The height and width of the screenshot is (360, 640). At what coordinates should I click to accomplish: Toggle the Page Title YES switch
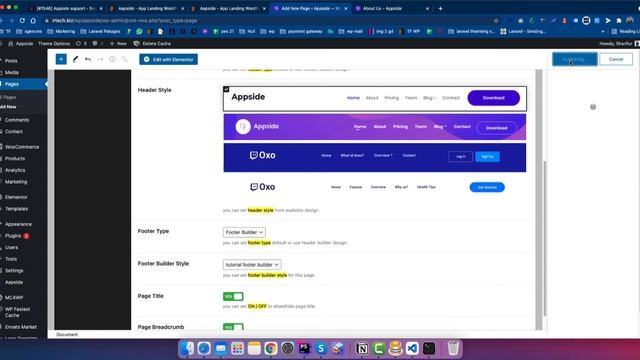[x=233, y=296]
